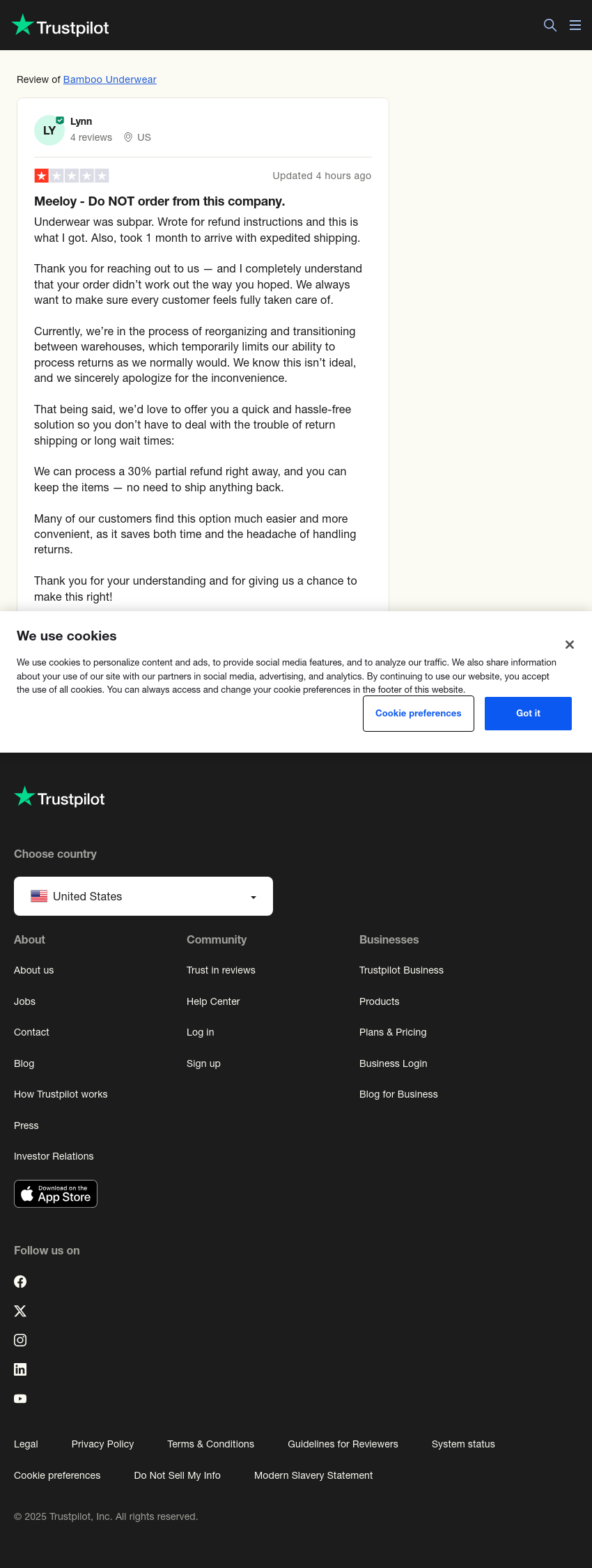Image resolution: width=592 pixels, height=1568 pixels.
Task: Open Cookie preferences link in bottom footer
Action: (57, 1475)
